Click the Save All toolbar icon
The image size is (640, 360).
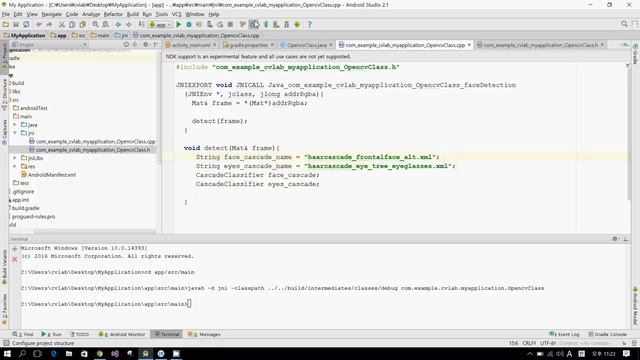tap(16, 24)
